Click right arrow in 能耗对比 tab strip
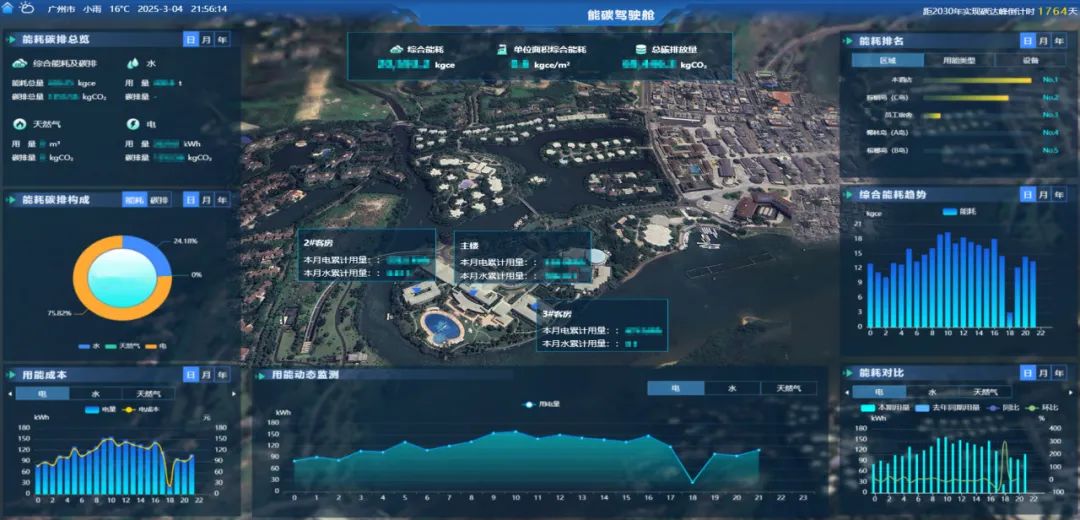The image size is (1080, 520). click(1070, 392)
